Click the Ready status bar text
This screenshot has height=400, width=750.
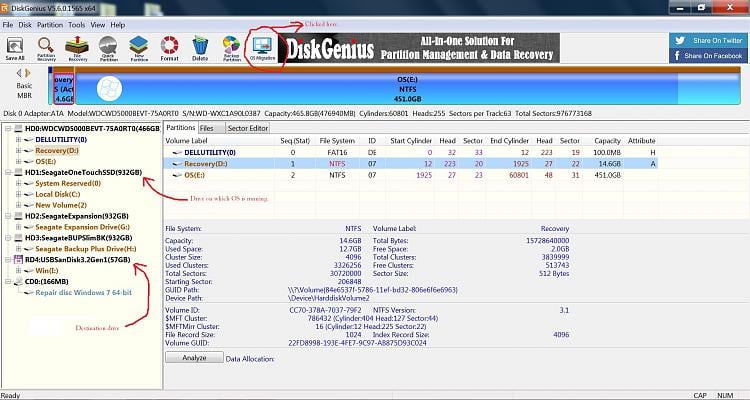(11, 396)
